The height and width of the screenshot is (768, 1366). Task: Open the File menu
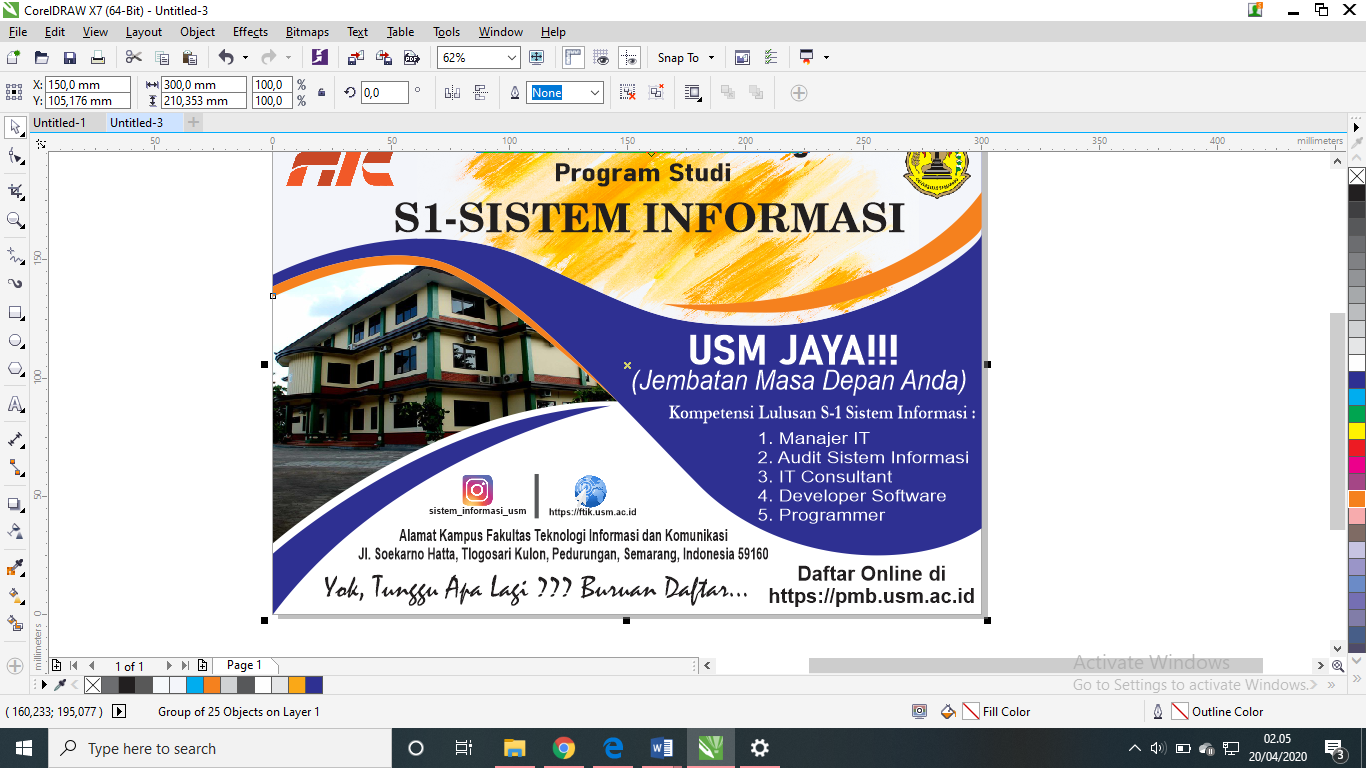[x=18, y=32]
